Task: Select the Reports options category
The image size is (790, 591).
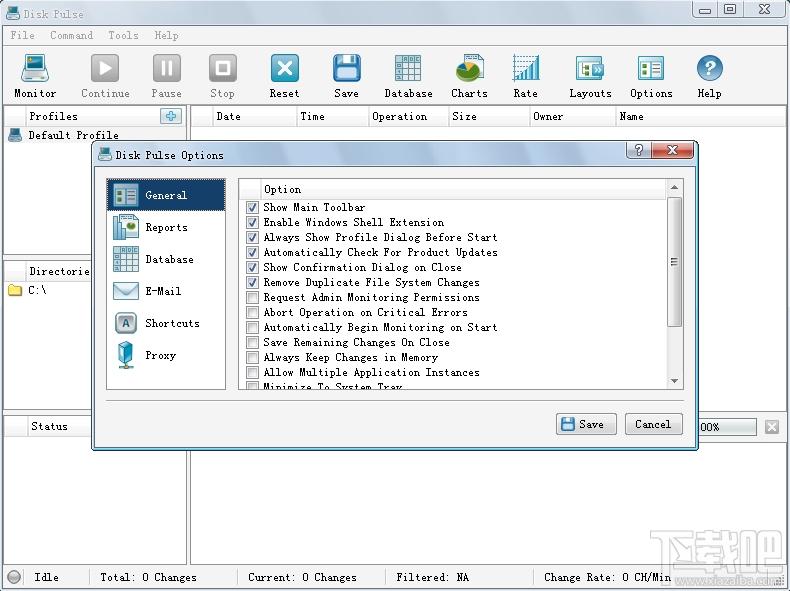Action: 166,227
